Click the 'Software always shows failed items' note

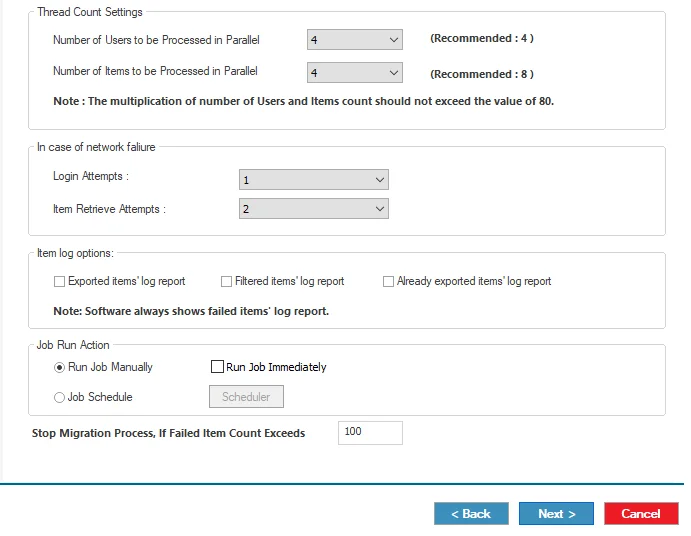coord(191,311)
